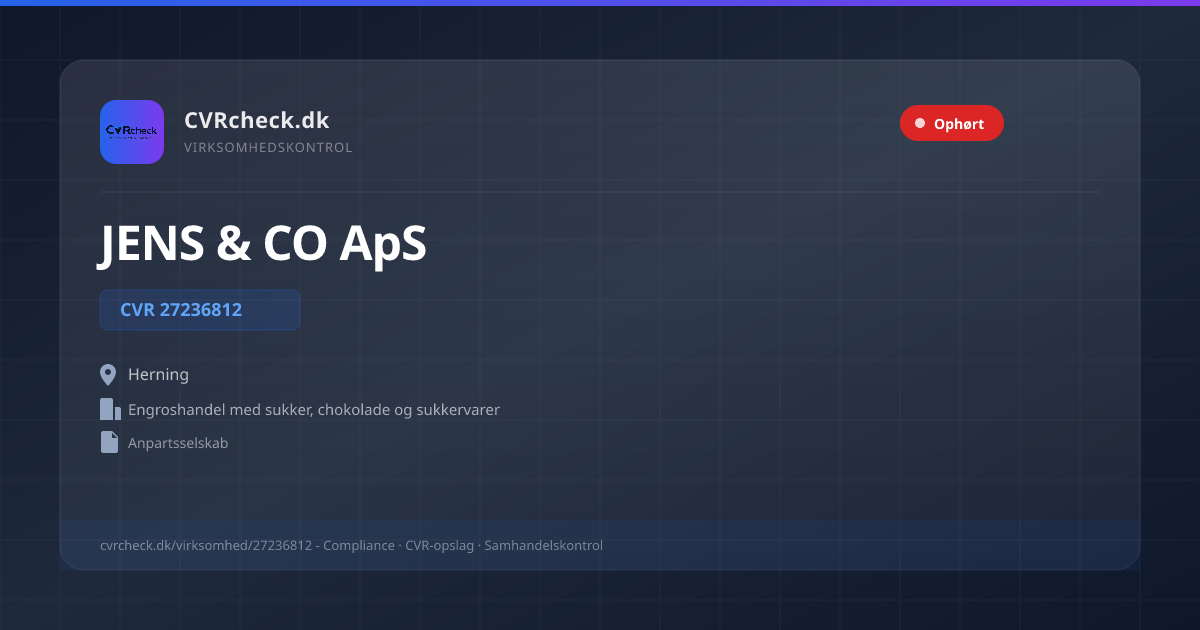Click the CVR 27236812 number badge

(x=200, y=310)
